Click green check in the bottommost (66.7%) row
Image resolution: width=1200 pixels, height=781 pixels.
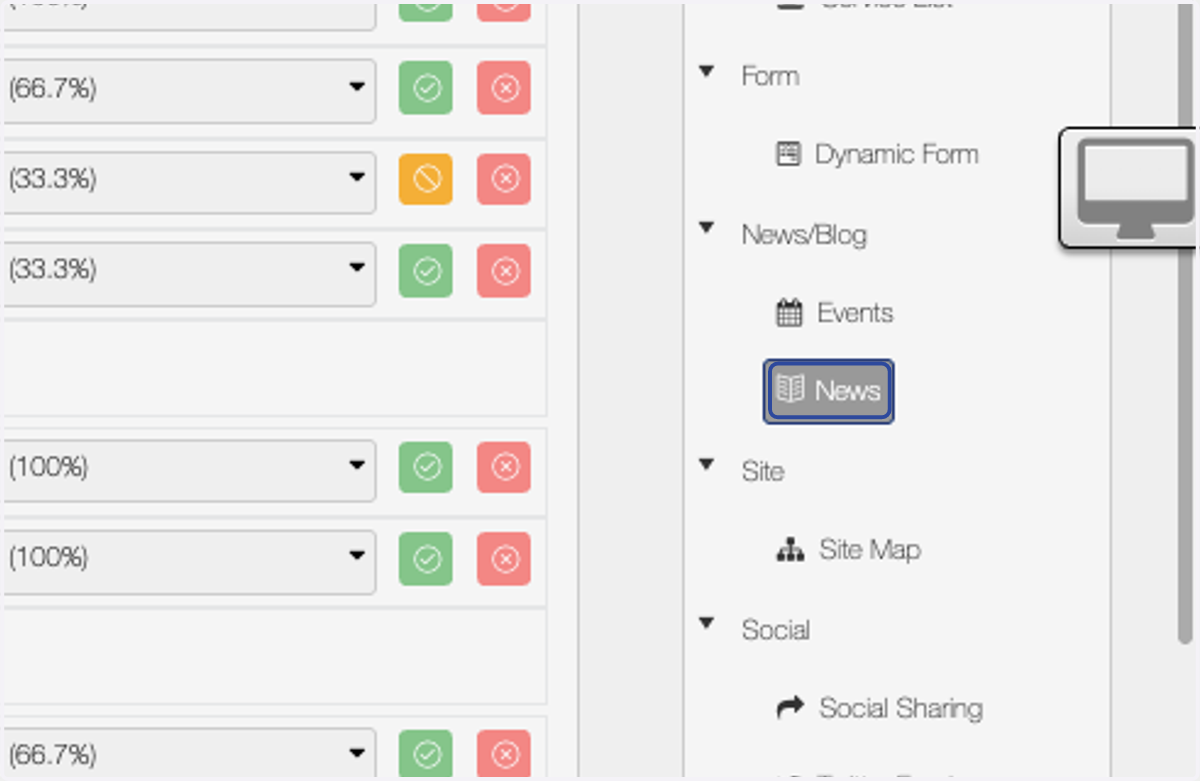click(x=426, y=755)
